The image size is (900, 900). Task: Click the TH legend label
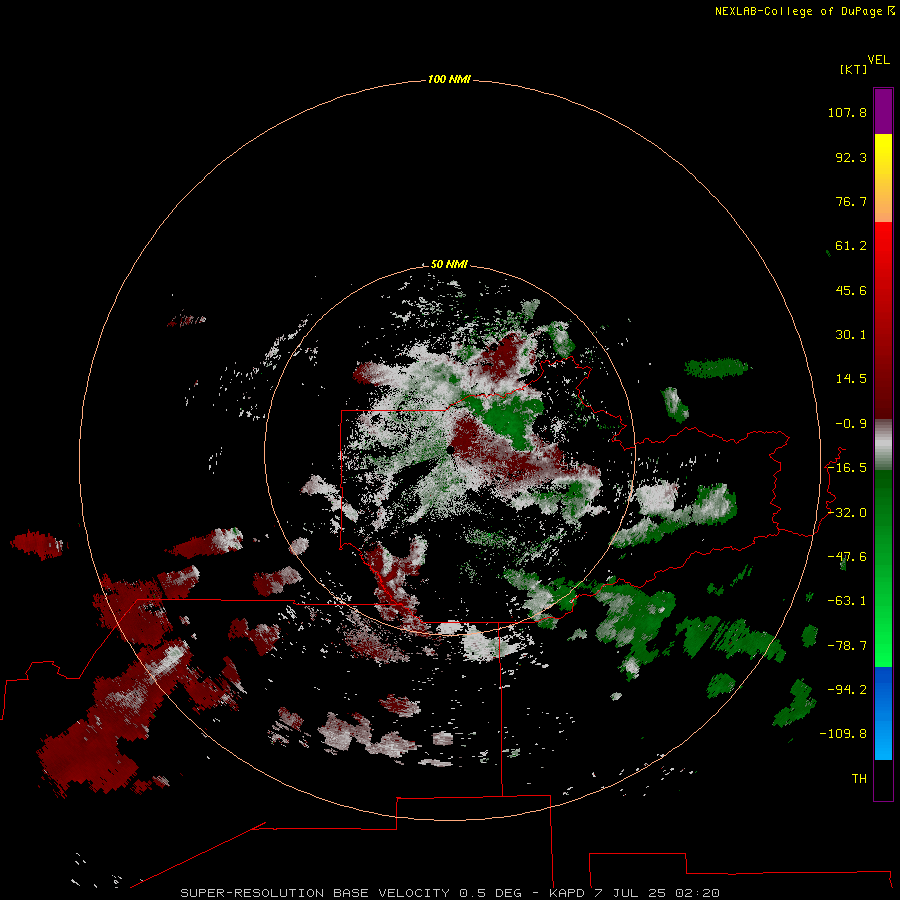(859, 779)
